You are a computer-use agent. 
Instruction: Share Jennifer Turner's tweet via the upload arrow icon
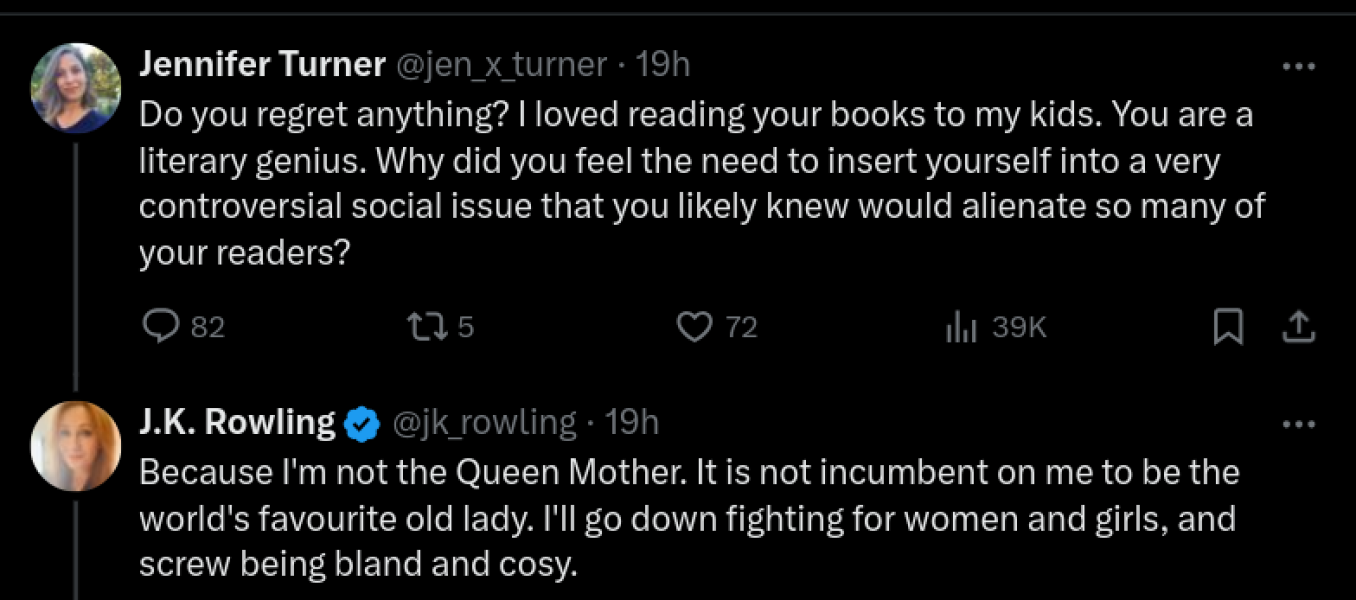[1298, 327]
